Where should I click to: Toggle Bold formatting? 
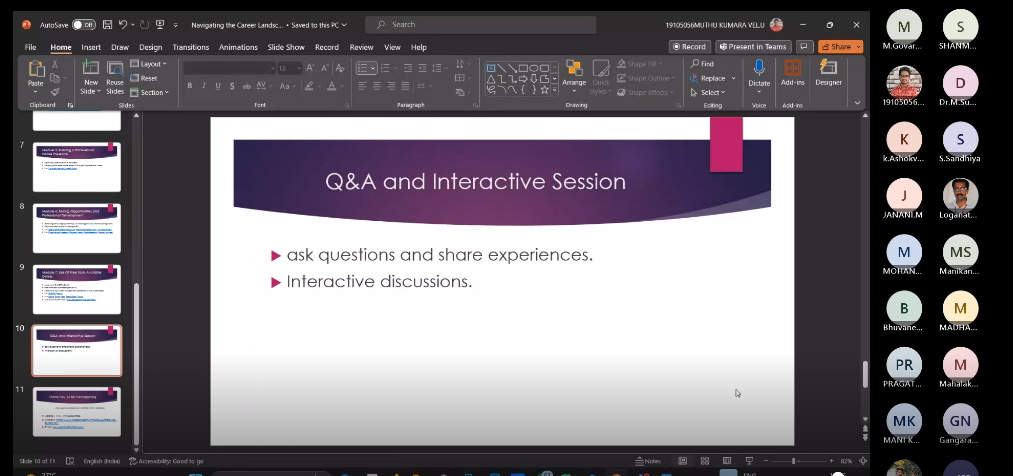coord(189,87)
